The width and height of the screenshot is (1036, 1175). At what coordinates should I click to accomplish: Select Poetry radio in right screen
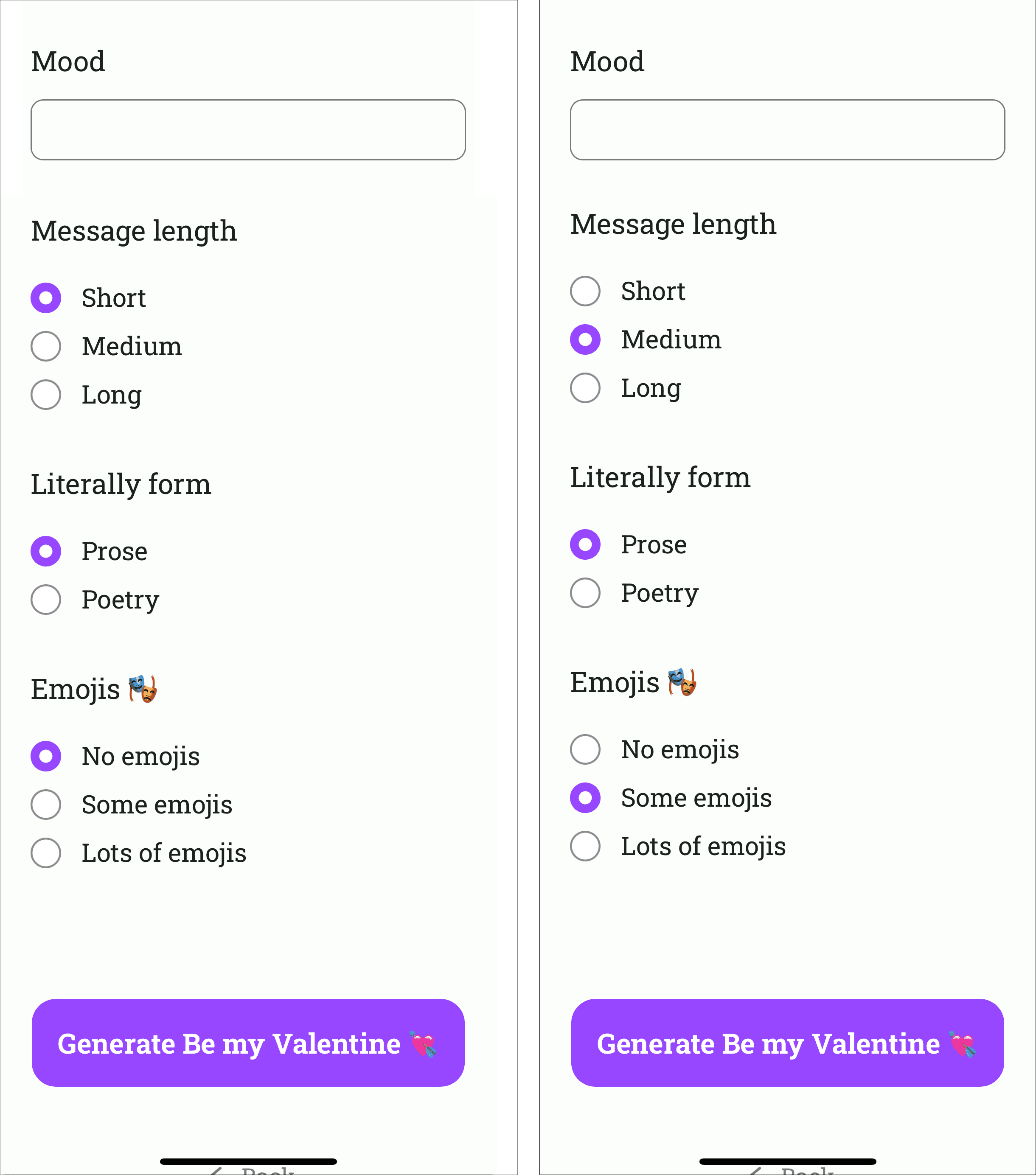(x=585, y=593)
